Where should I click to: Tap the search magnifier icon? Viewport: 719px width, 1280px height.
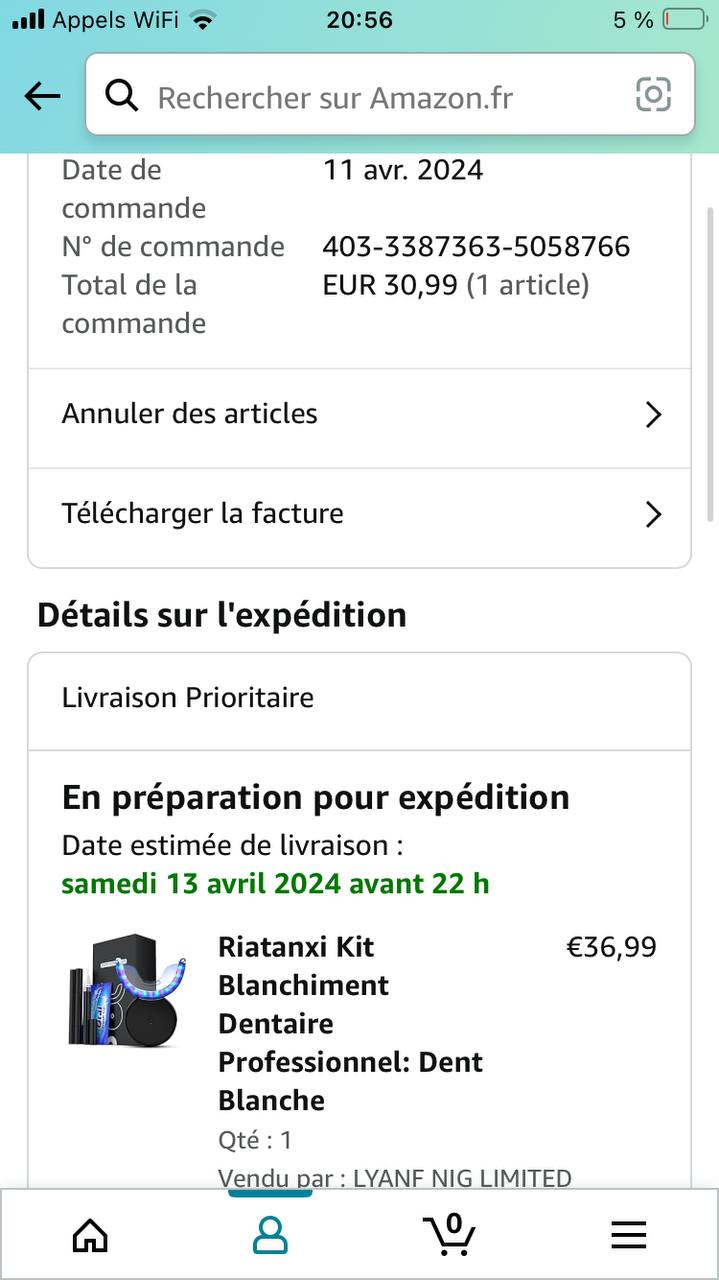point(122,96)
